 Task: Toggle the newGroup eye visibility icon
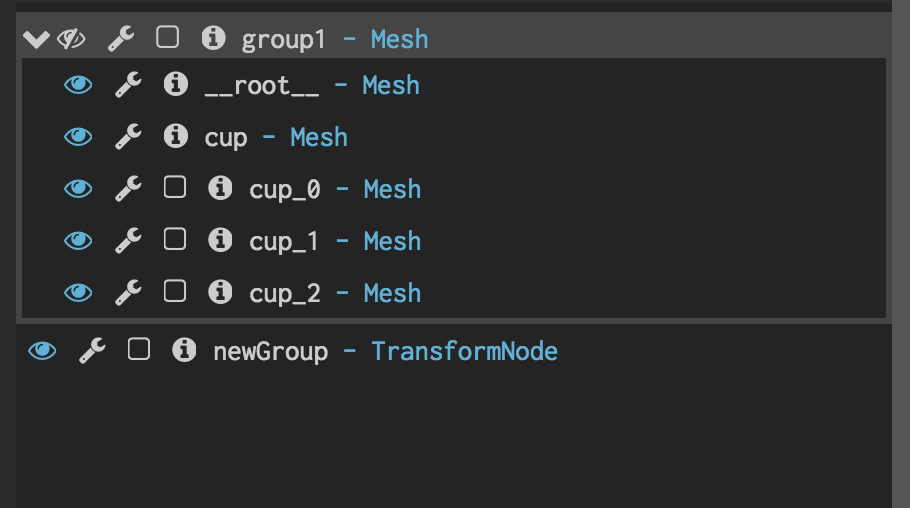click(42, 351)
